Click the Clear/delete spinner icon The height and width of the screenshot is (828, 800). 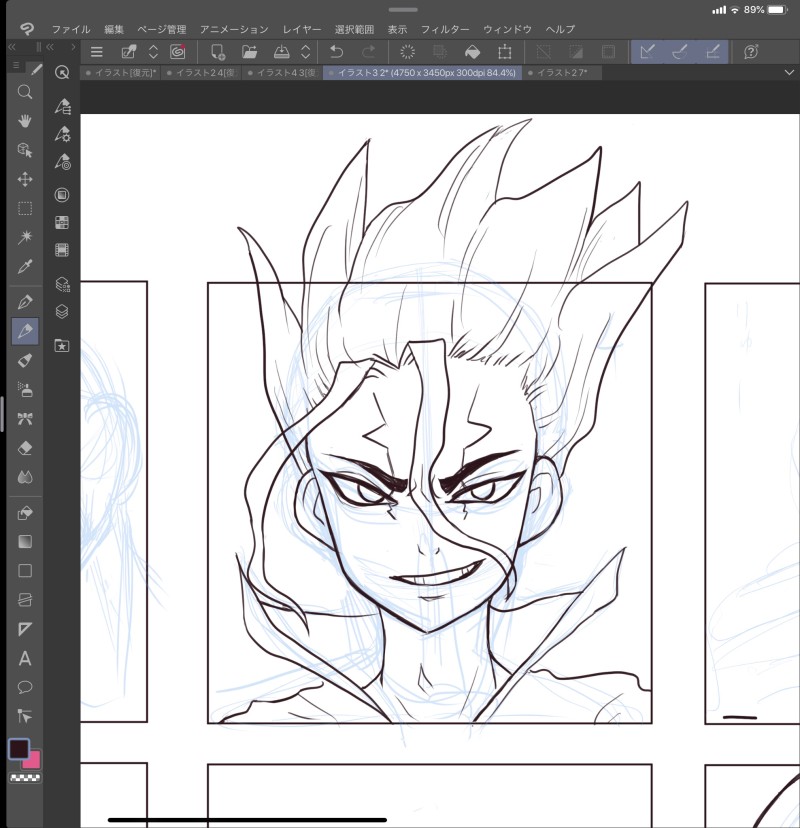click(x=408, y=52)
